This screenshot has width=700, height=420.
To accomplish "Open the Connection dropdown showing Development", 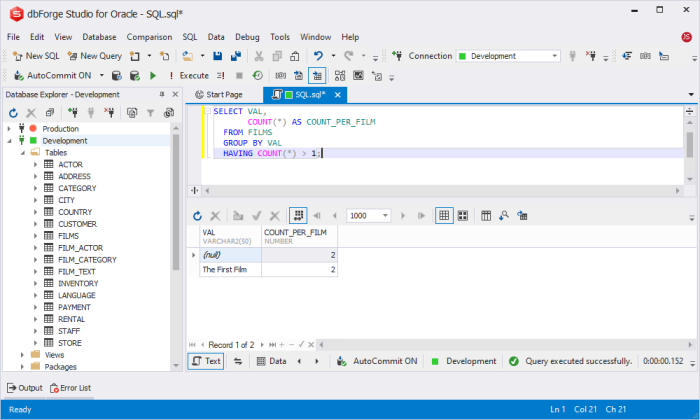I will click(x=509, y=56).
